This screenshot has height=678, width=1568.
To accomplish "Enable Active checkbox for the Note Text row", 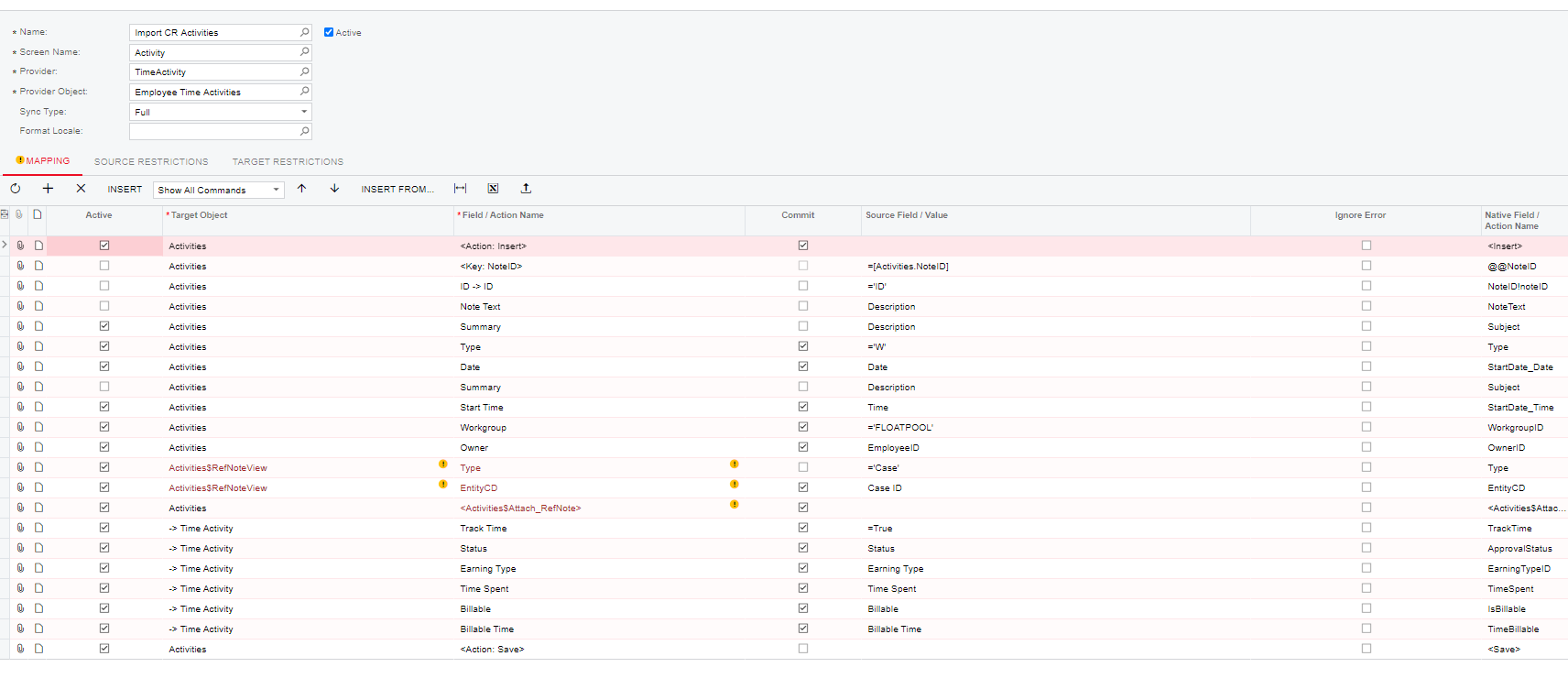I will tap(104, 306).
